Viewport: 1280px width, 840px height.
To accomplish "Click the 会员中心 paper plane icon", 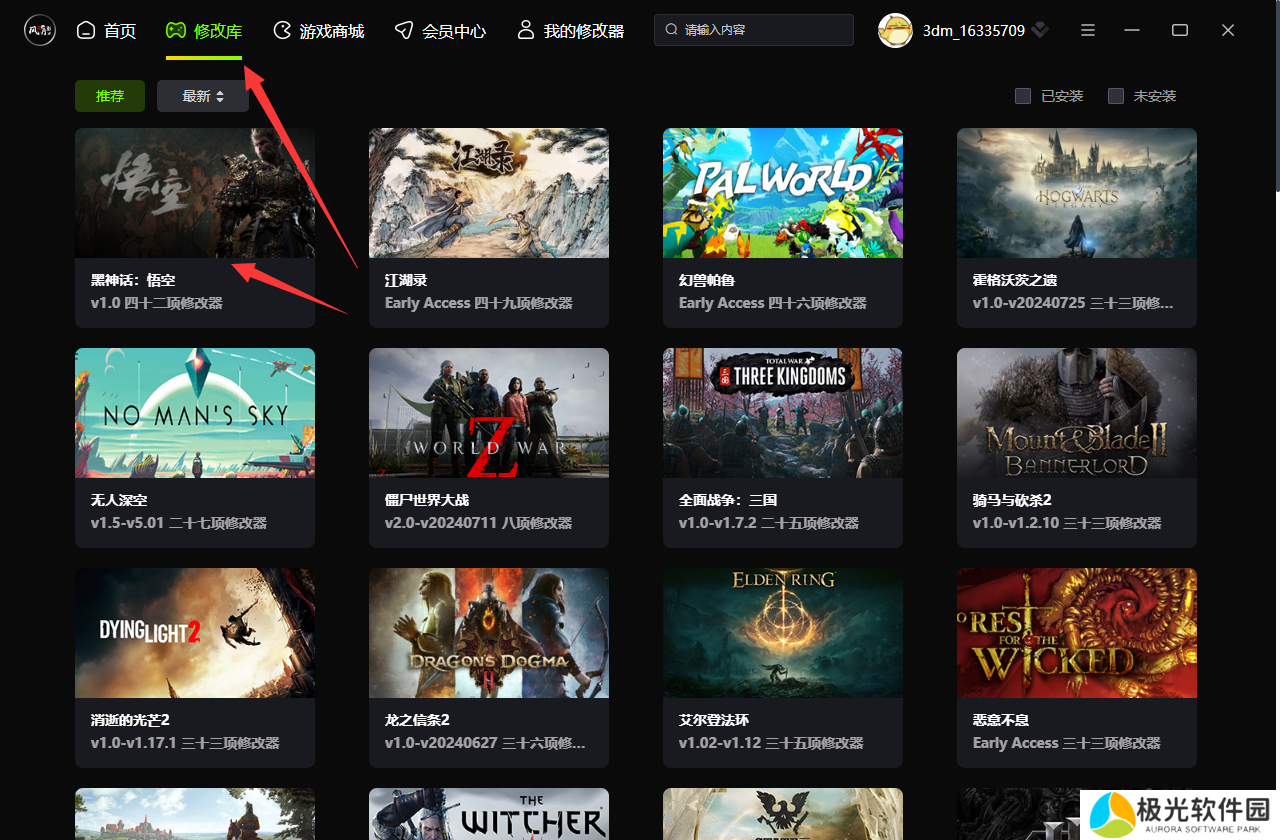I will (404, 30).
